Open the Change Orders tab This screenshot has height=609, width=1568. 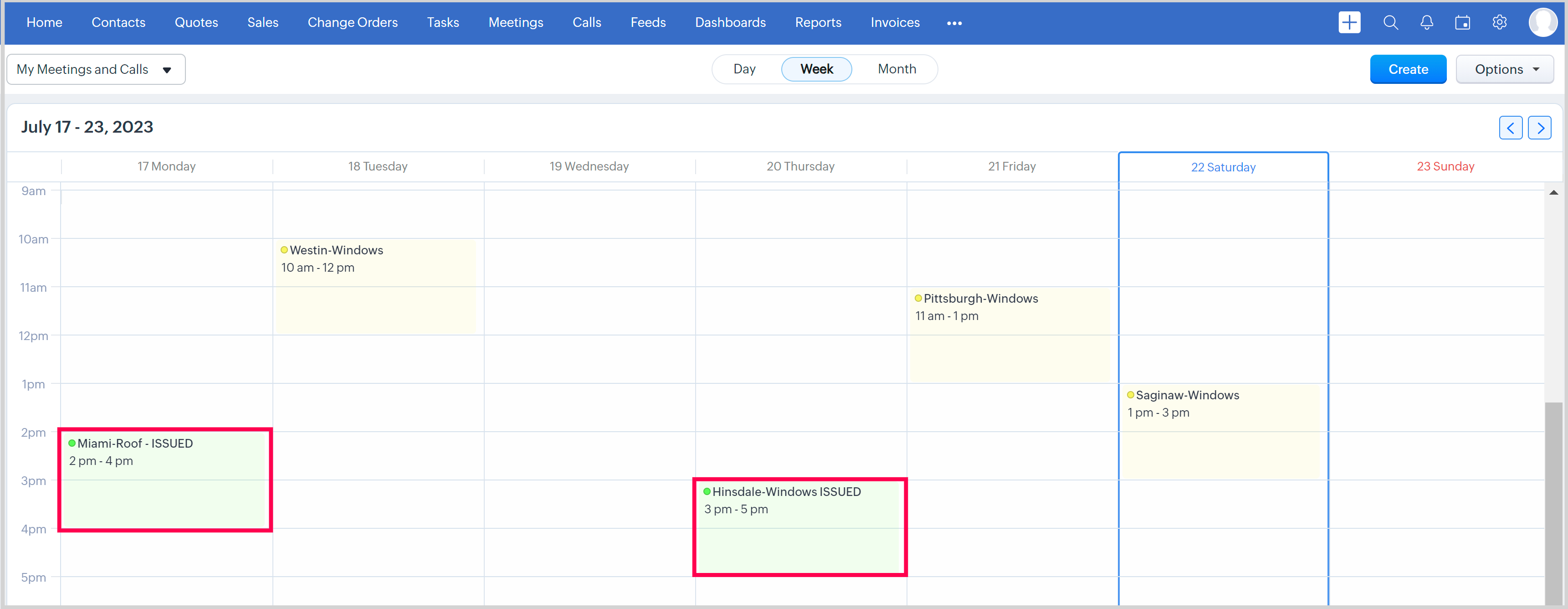353,22
